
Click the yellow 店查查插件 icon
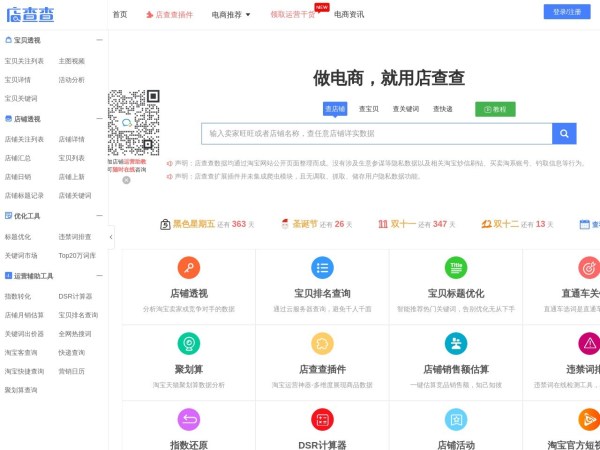[322, 343]
